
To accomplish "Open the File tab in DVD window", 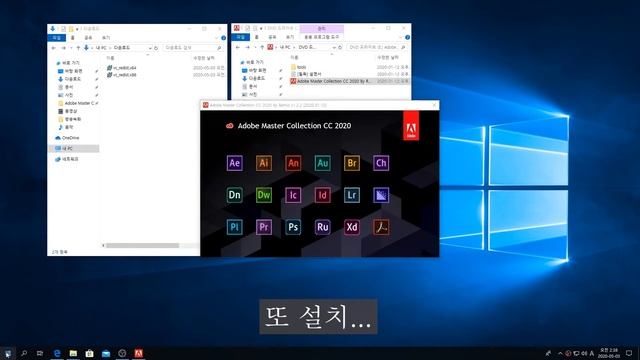I will pyautogui.click(x=240, y=37).
